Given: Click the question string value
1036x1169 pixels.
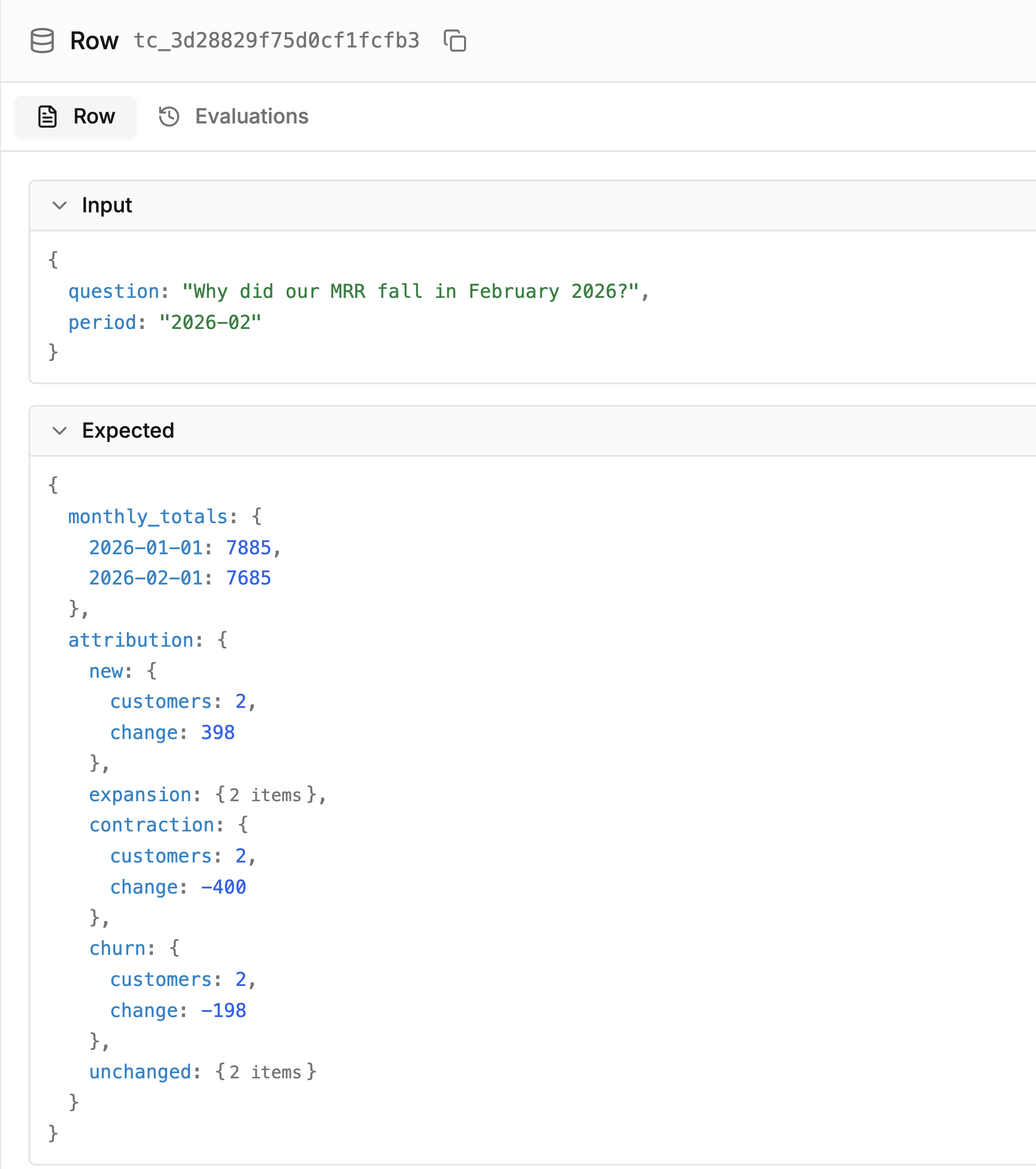Looking at the screenshot, I should pos(411,291).
